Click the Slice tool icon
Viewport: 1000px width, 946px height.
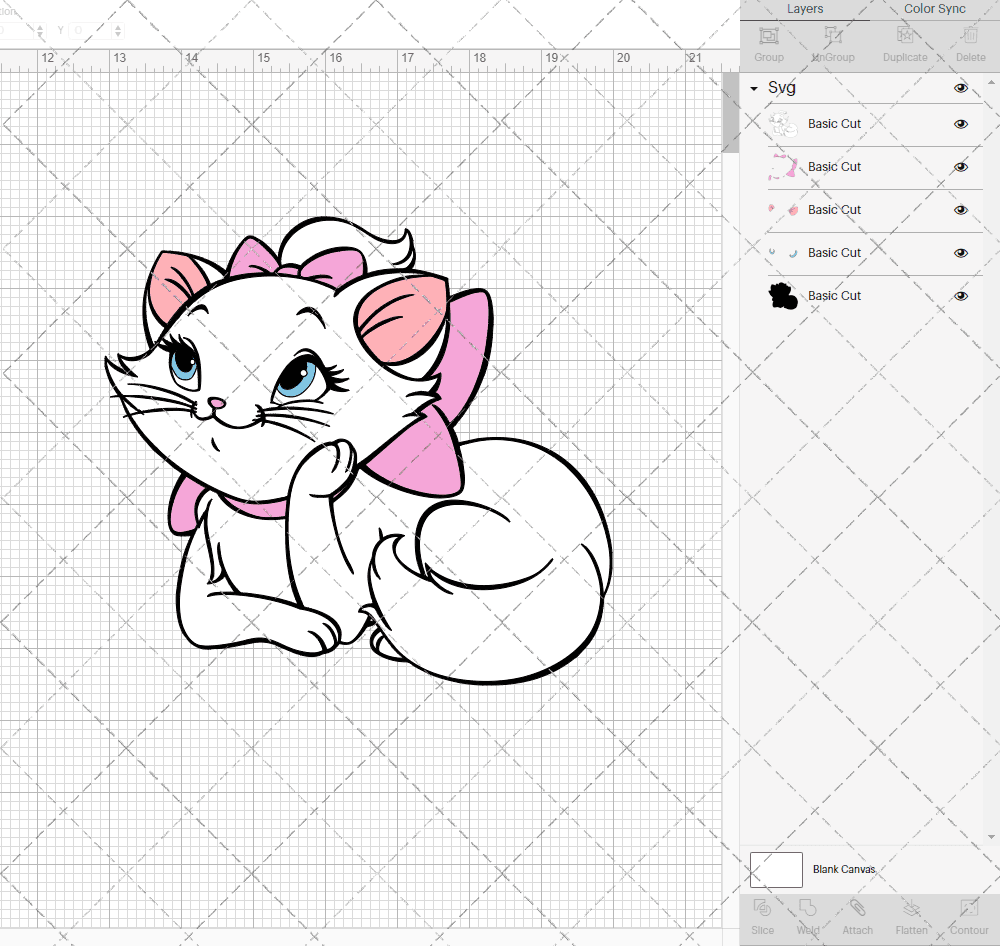pos(762,908)
